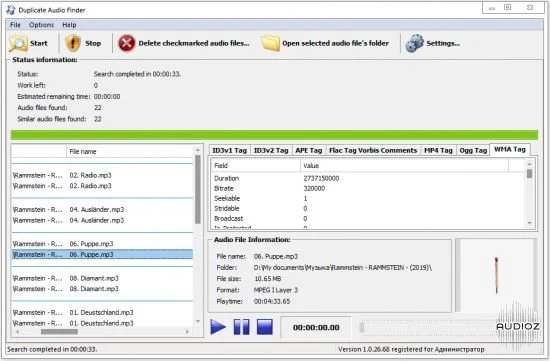
Task: Select the second 01. Deutschland.mp3 row
Action: click(102, 323)
